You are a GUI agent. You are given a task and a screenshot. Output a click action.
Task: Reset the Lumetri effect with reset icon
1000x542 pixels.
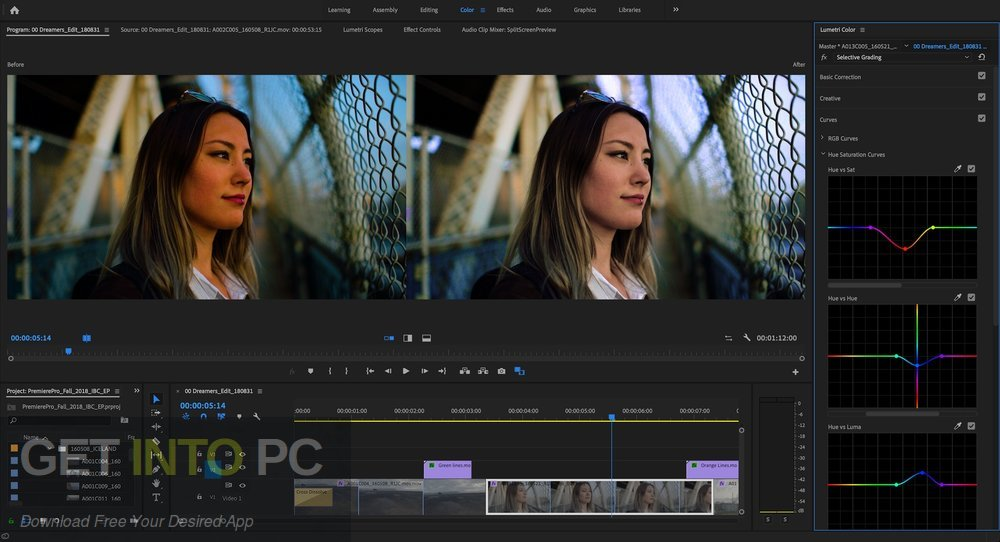982,57
